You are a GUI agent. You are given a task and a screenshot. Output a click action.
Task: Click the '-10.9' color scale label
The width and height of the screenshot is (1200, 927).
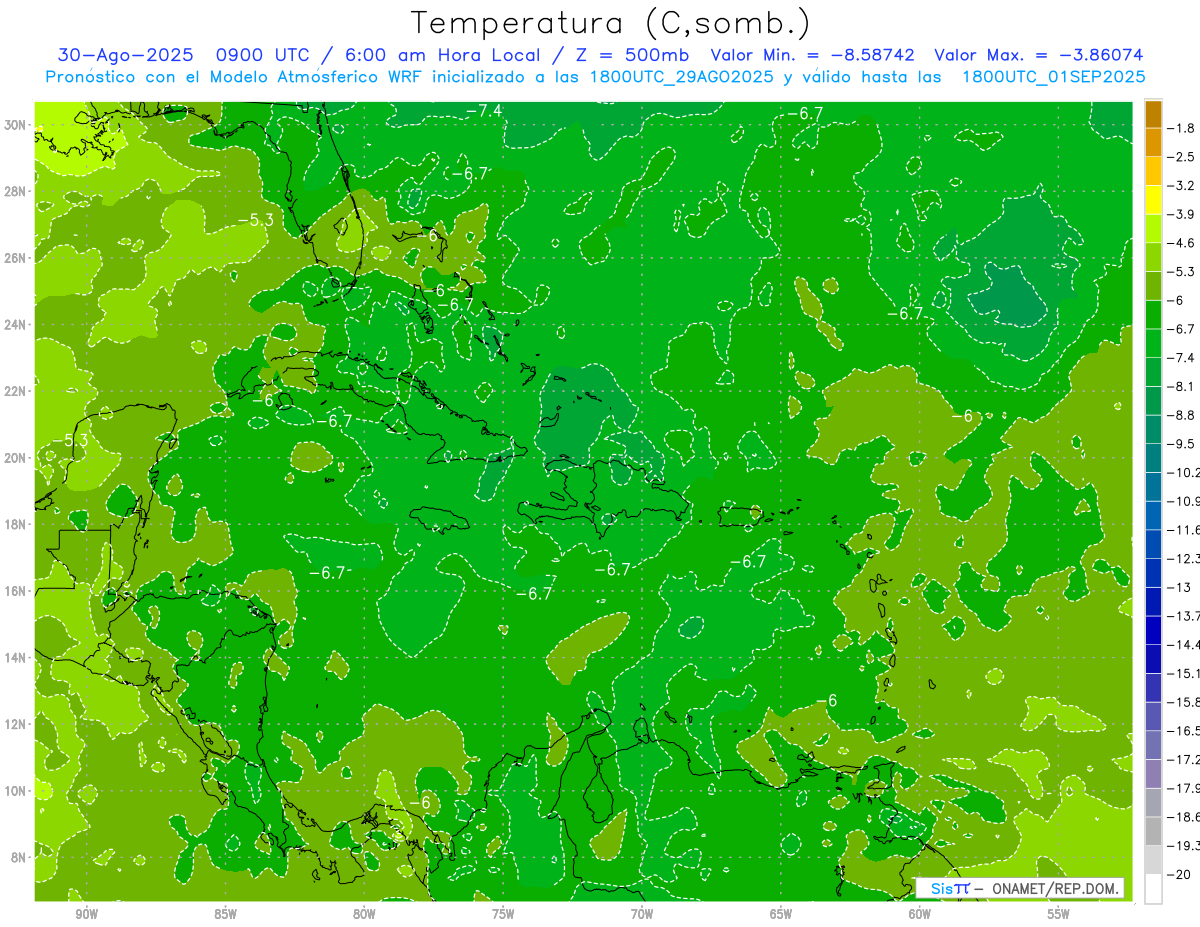1184,501
